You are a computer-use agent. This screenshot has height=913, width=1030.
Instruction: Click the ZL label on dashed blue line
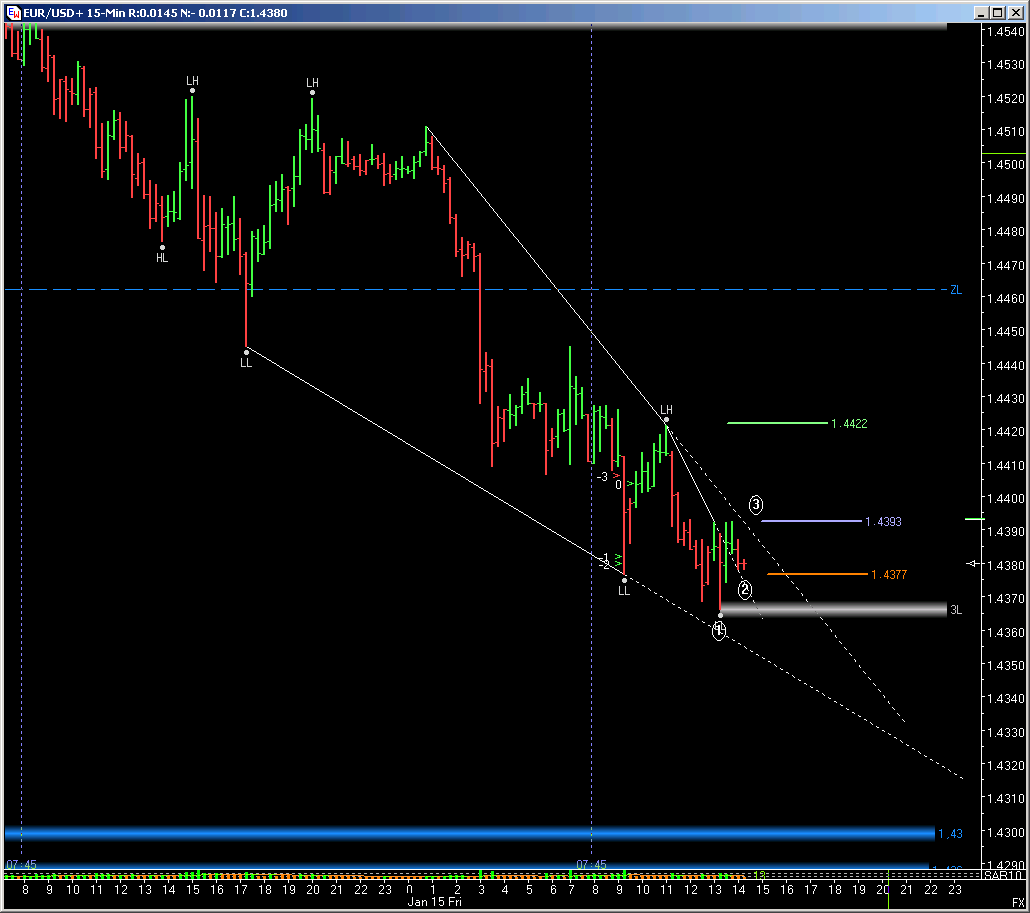[956, 290]
